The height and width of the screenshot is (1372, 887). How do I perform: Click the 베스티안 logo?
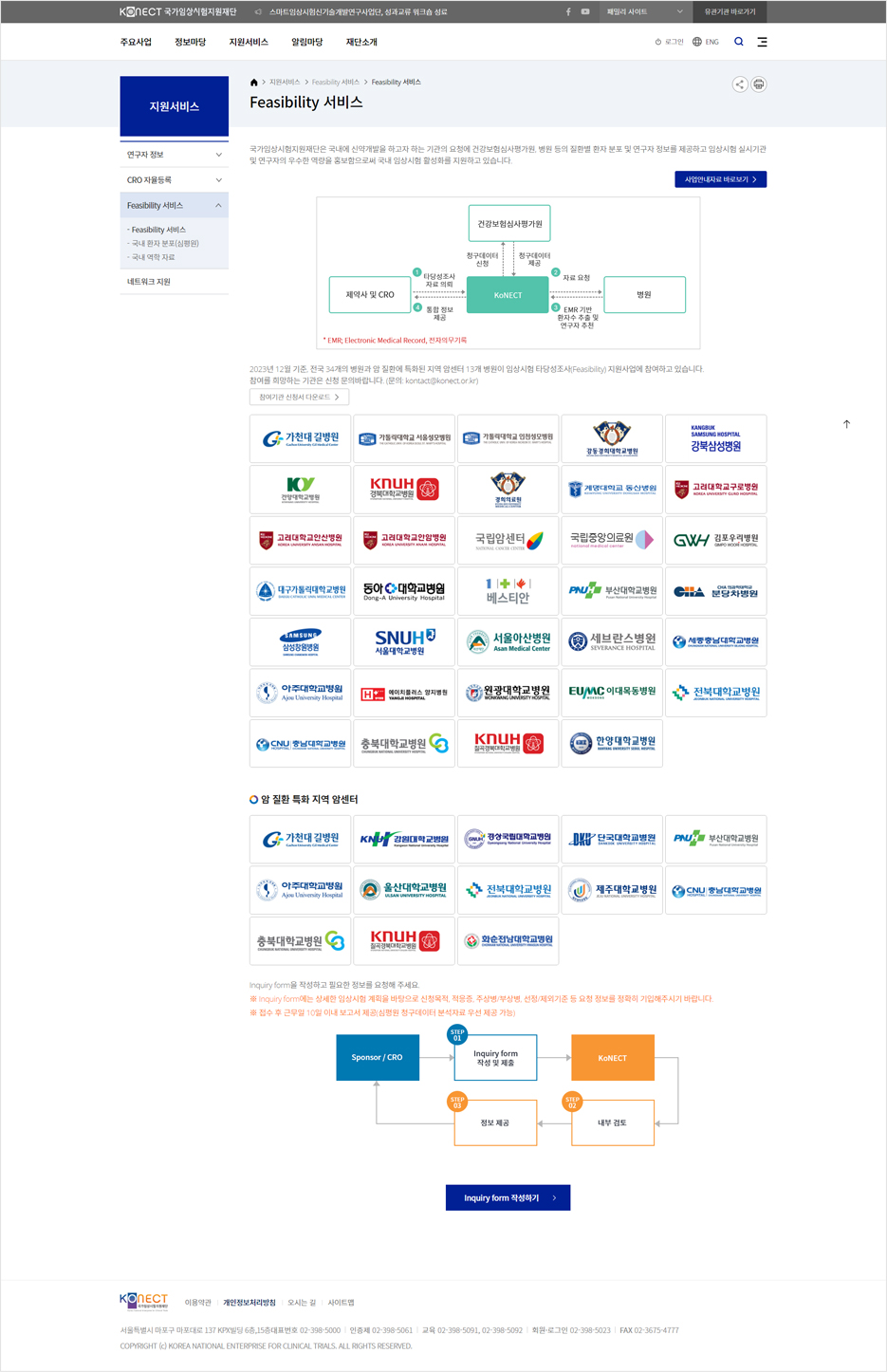(508, 591)
